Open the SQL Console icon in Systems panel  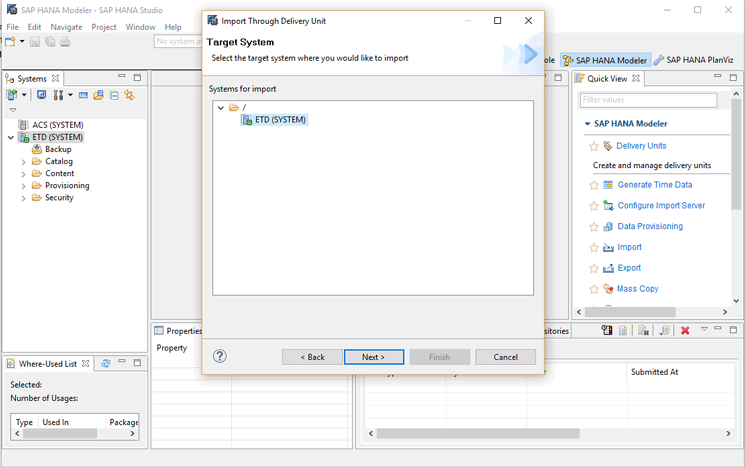point(83,95)
